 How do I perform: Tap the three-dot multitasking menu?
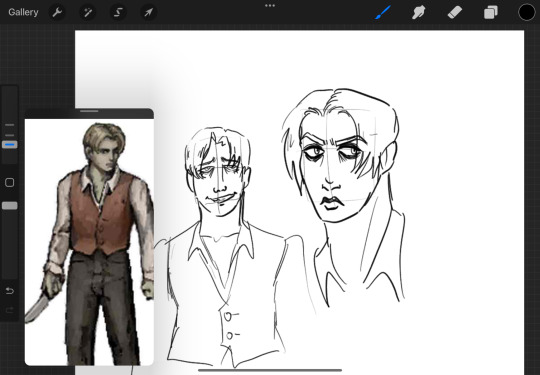point(270,6)
